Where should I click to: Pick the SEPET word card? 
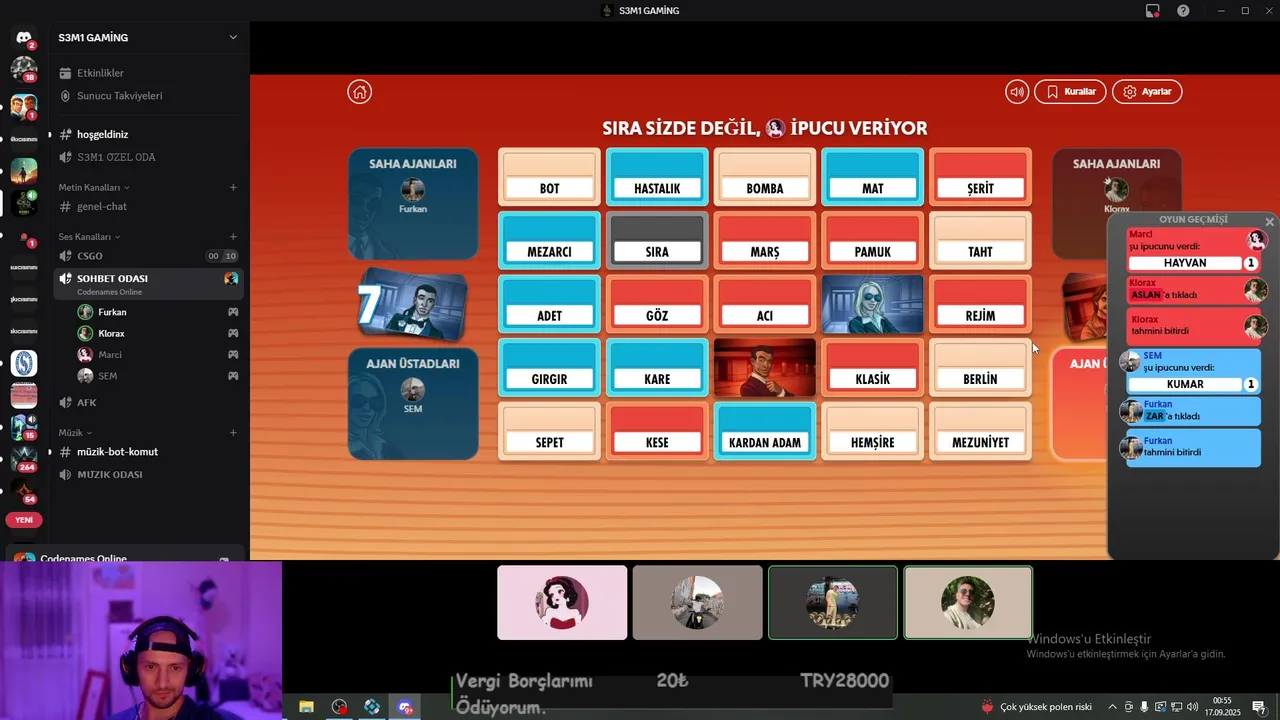point(549,432)
